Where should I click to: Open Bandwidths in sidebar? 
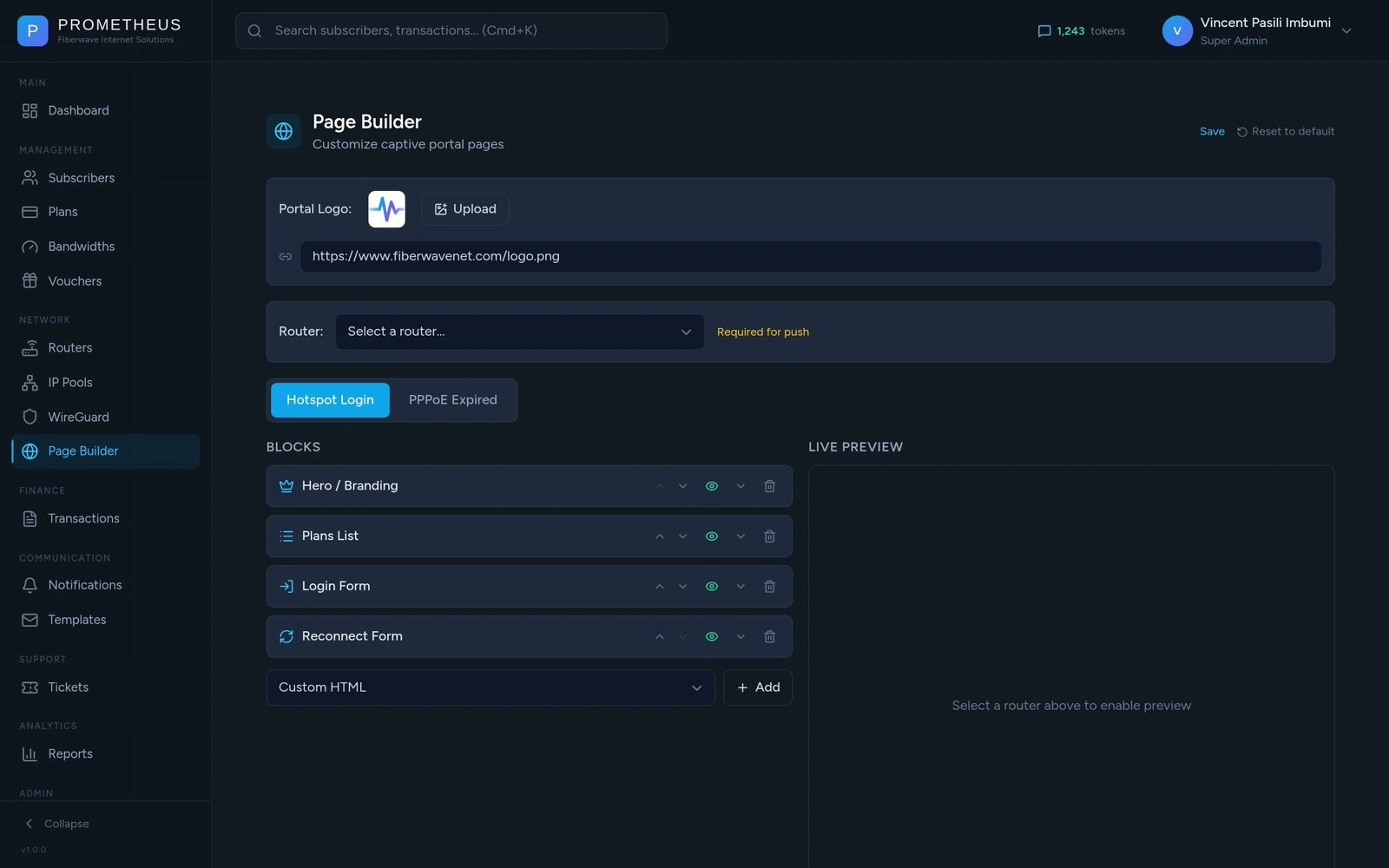coord(105,247)
